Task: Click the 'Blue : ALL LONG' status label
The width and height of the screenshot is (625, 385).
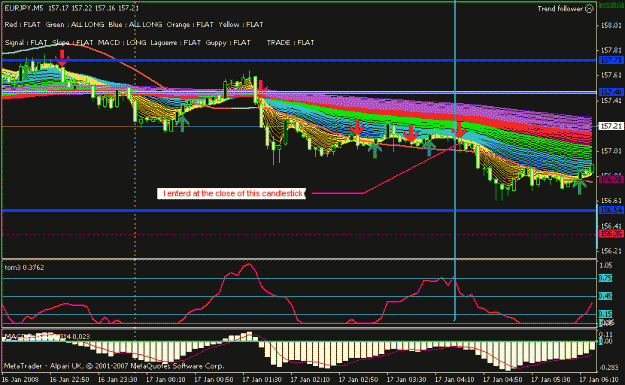Action: 135,25
